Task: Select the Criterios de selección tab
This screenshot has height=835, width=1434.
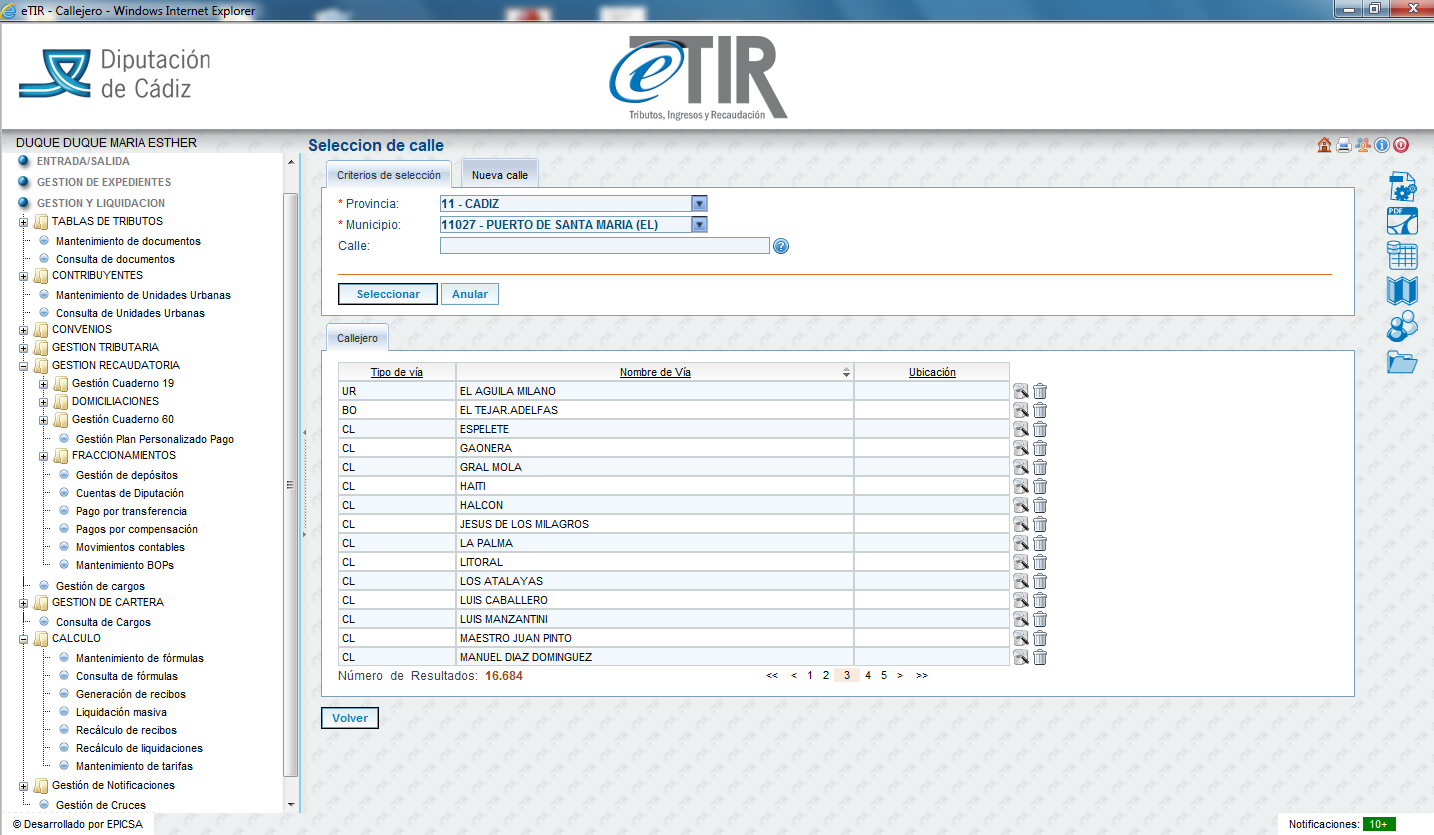Action: 389,175
